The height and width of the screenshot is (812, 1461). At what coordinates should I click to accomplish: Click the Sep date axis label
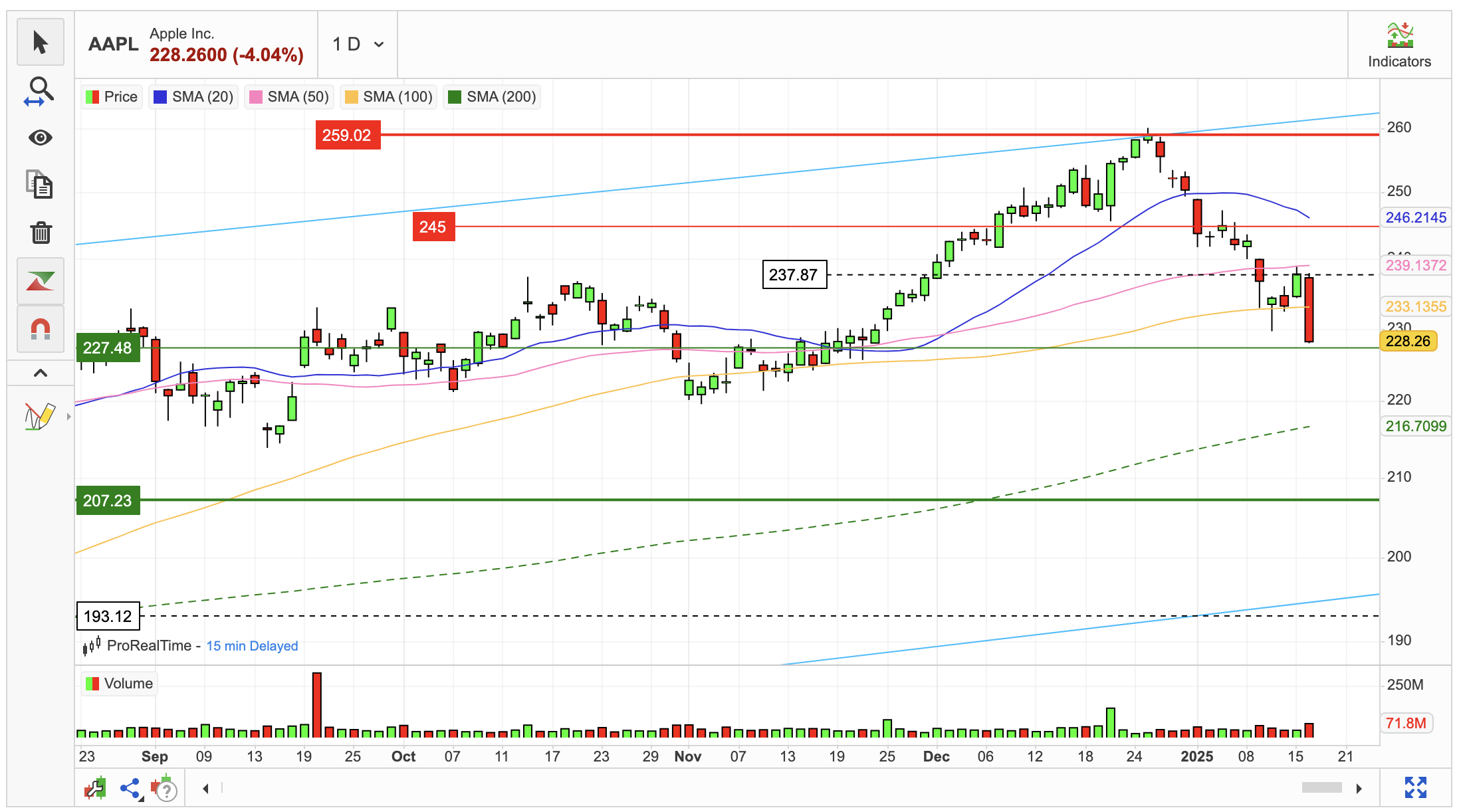154,756
